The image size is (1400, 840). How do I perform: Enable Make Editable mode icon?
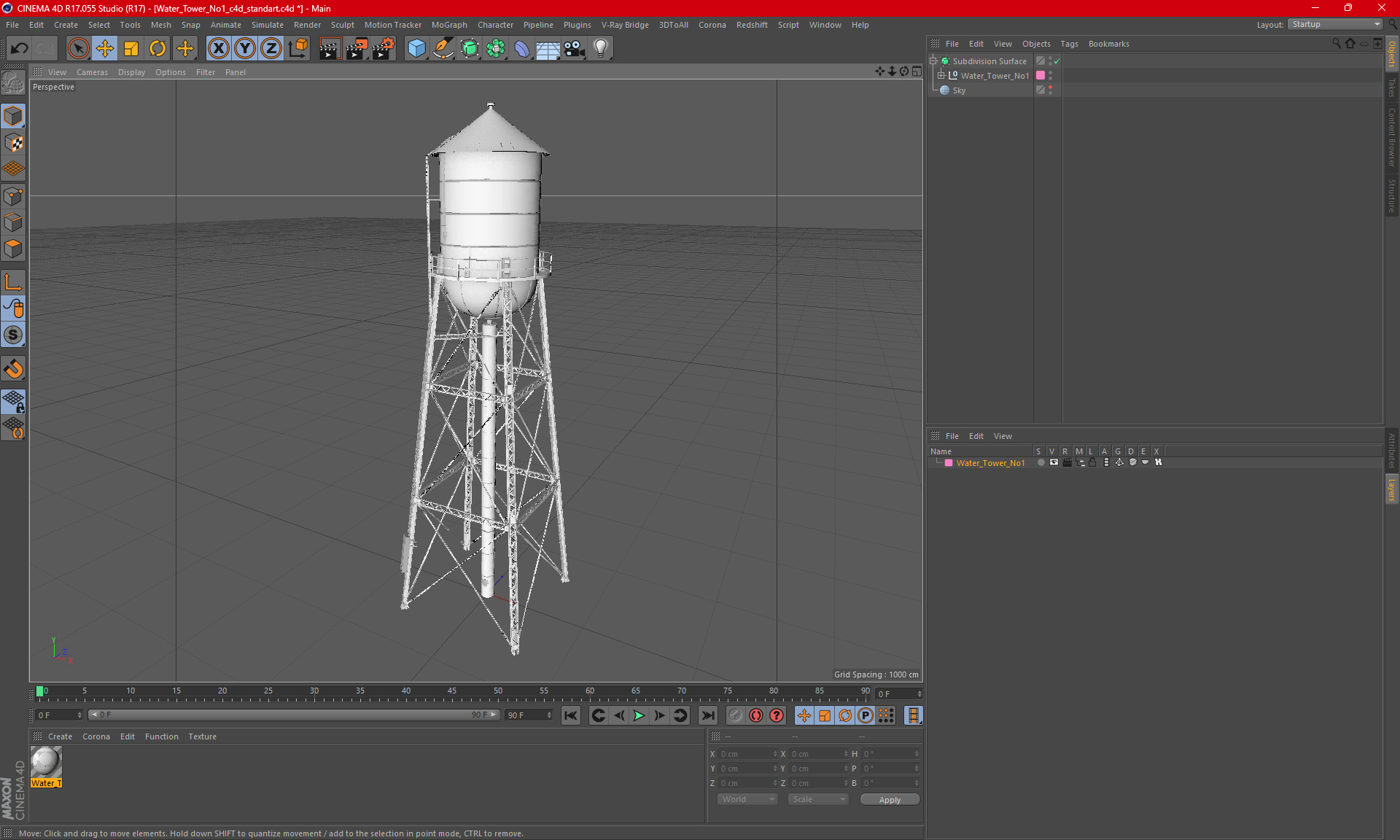coord(13,82)
